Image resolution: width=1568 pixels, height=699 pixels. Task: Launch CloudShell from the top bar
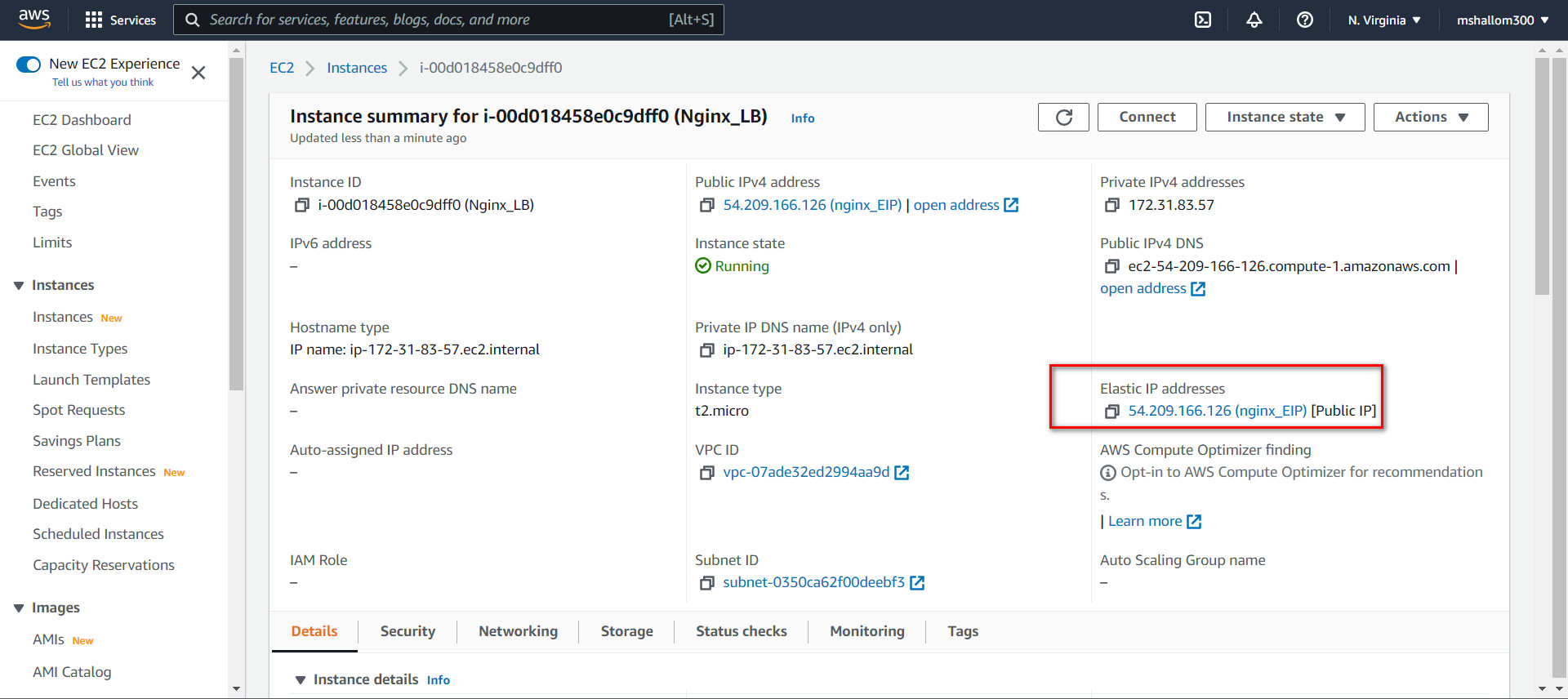[1203, 20]
